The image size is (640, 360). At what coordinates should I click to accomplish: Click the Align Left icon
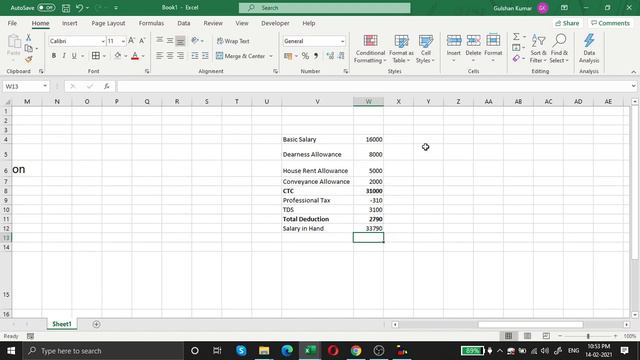tap(160, 56)
